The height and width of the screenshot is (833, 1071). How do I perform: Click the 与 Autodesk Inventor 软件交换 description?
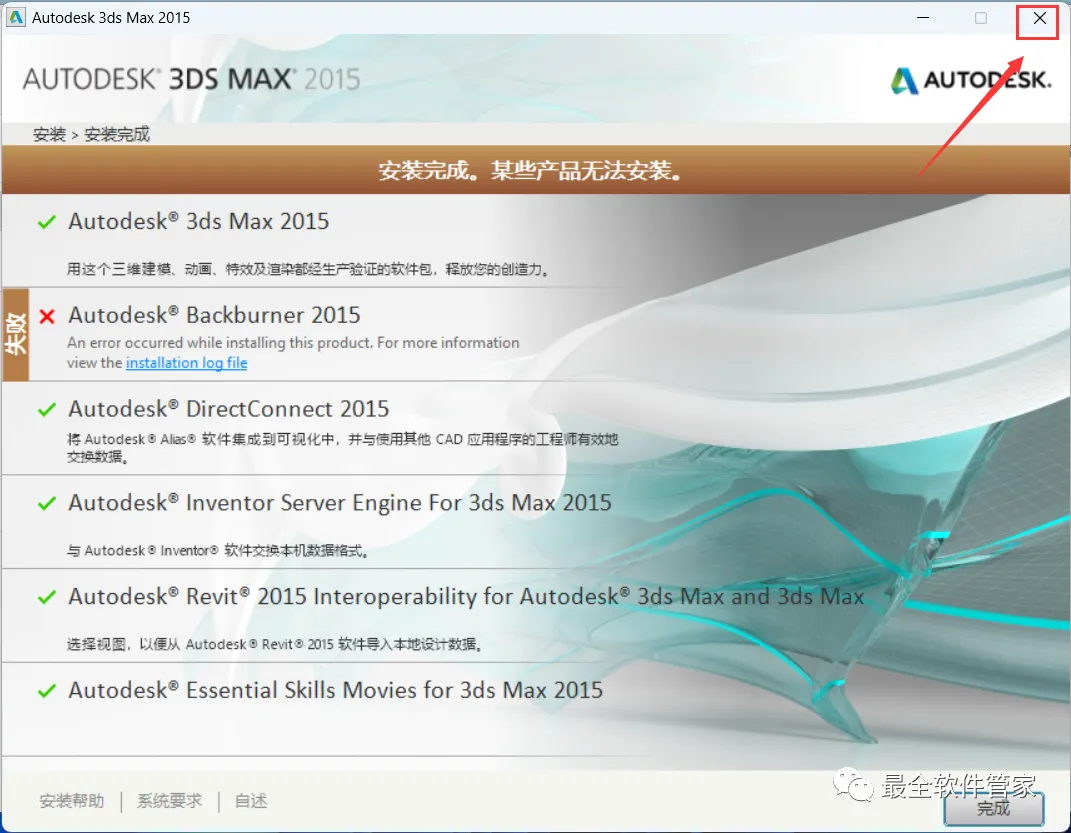218,550
